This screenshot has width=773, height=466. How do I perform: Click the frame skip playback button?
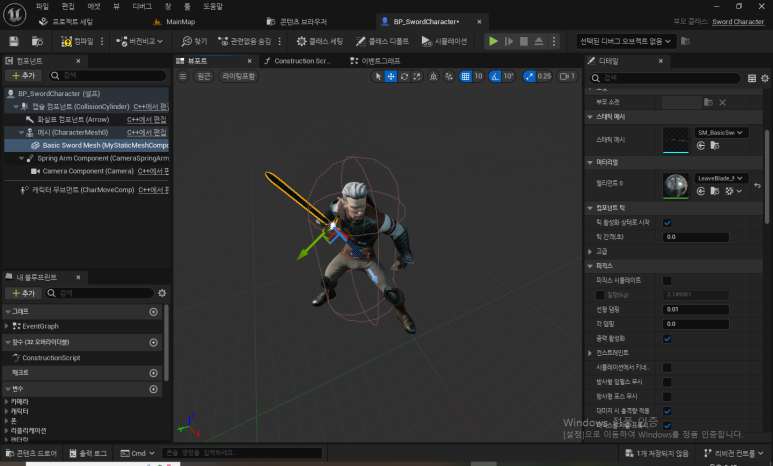pos(509,41)
